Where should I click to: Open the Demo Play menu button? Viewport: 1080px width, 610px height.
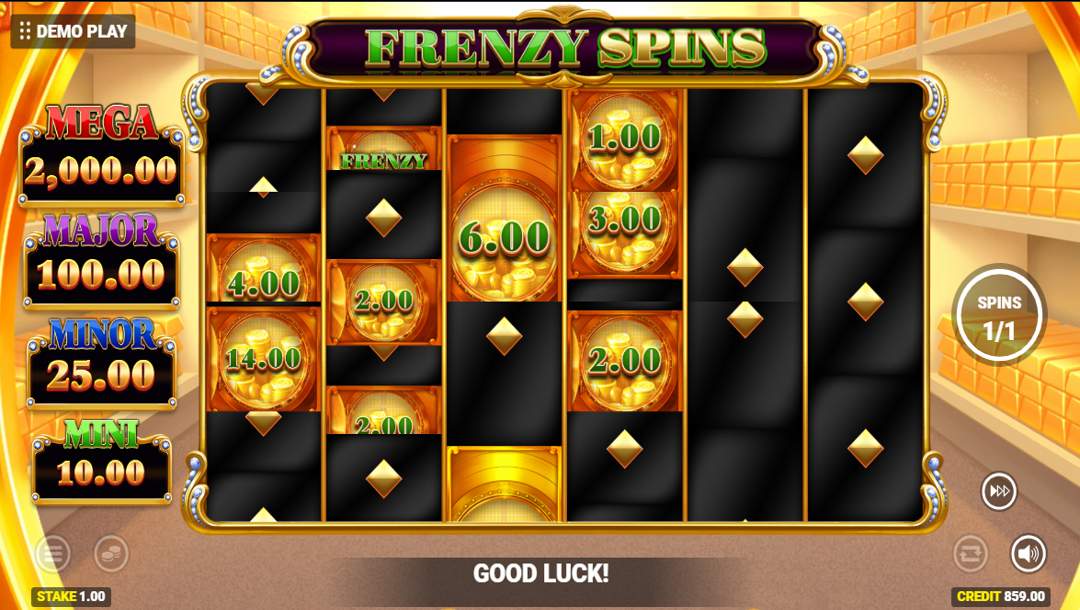(x=73, y=31)
